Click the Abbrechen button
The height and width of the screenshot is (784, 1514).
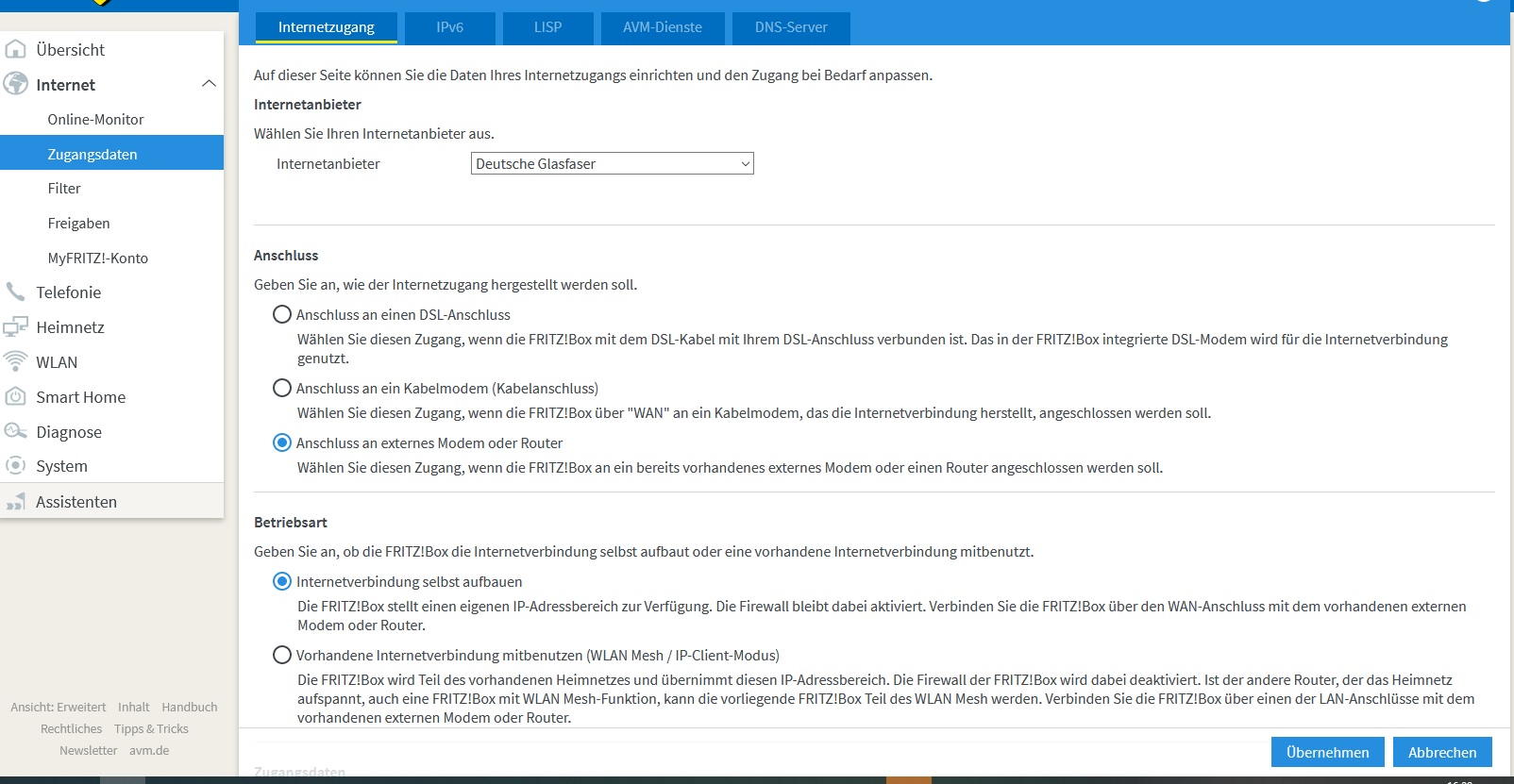pos(1442,752)
